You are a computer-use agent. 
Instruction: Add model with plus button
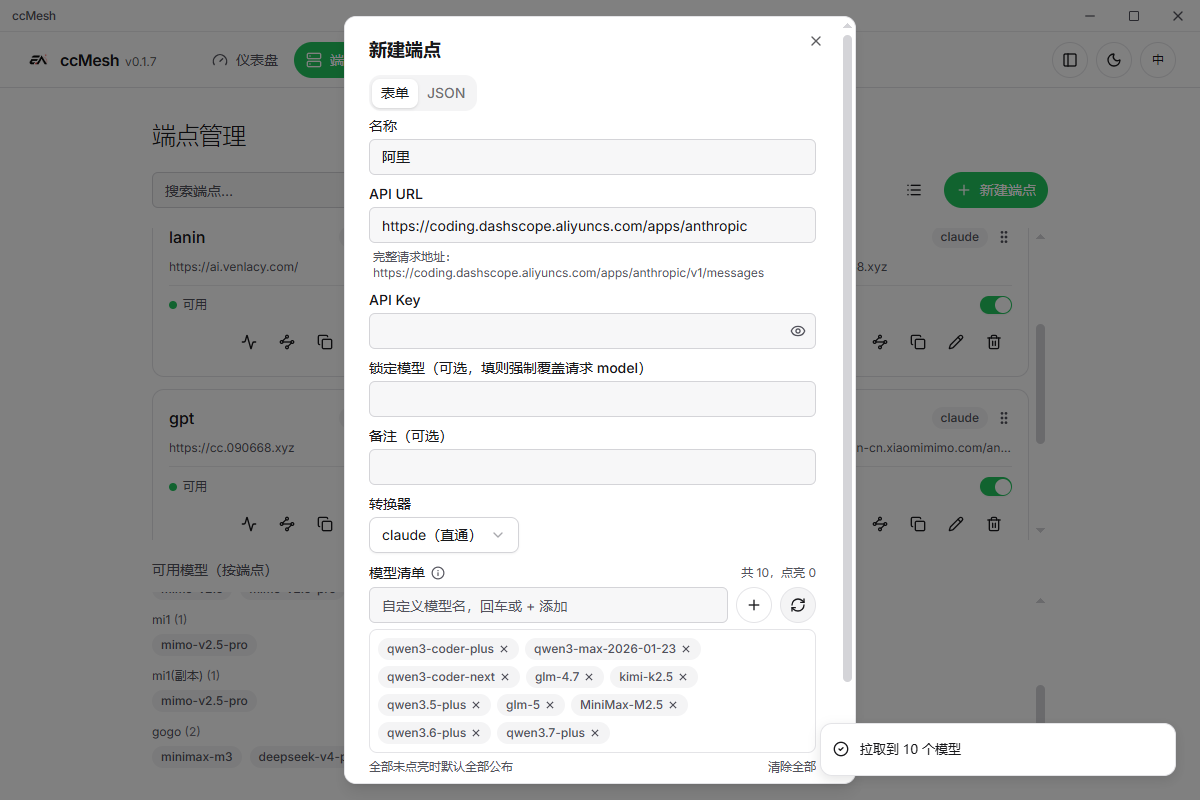(754, 605)
